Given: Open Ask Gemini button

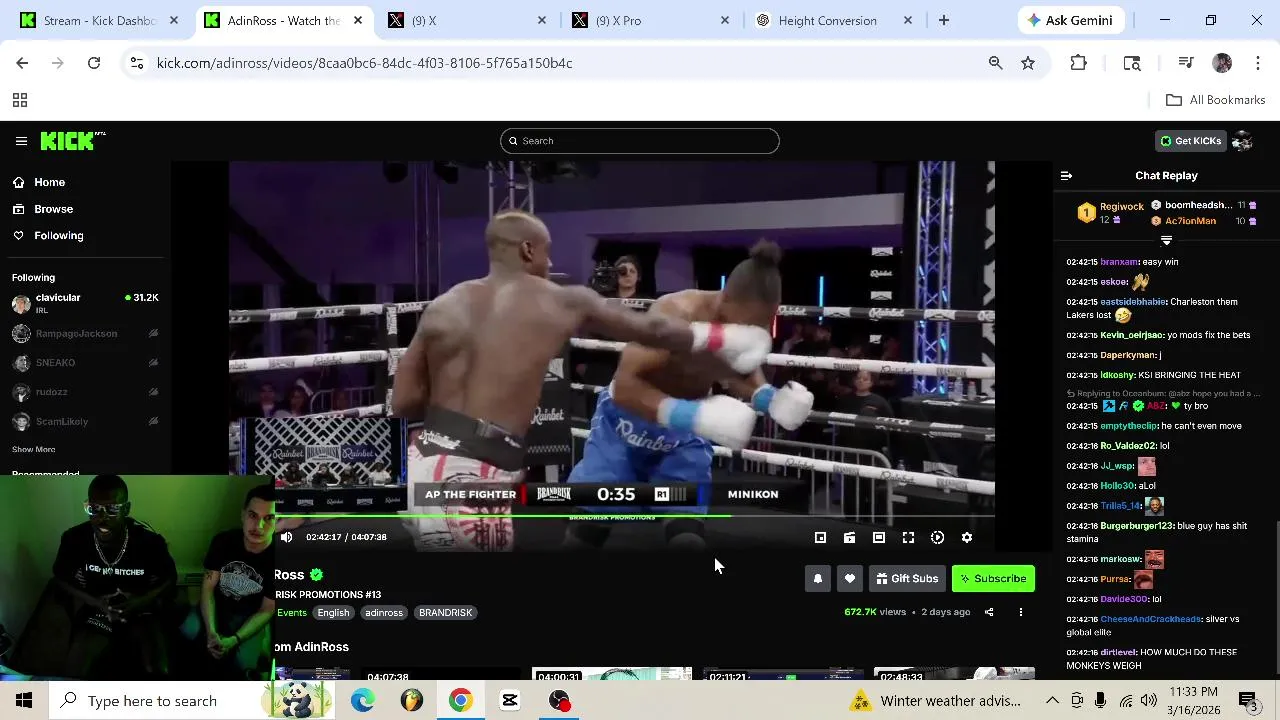Looking at the screenshot, I should pos(1073,20).
